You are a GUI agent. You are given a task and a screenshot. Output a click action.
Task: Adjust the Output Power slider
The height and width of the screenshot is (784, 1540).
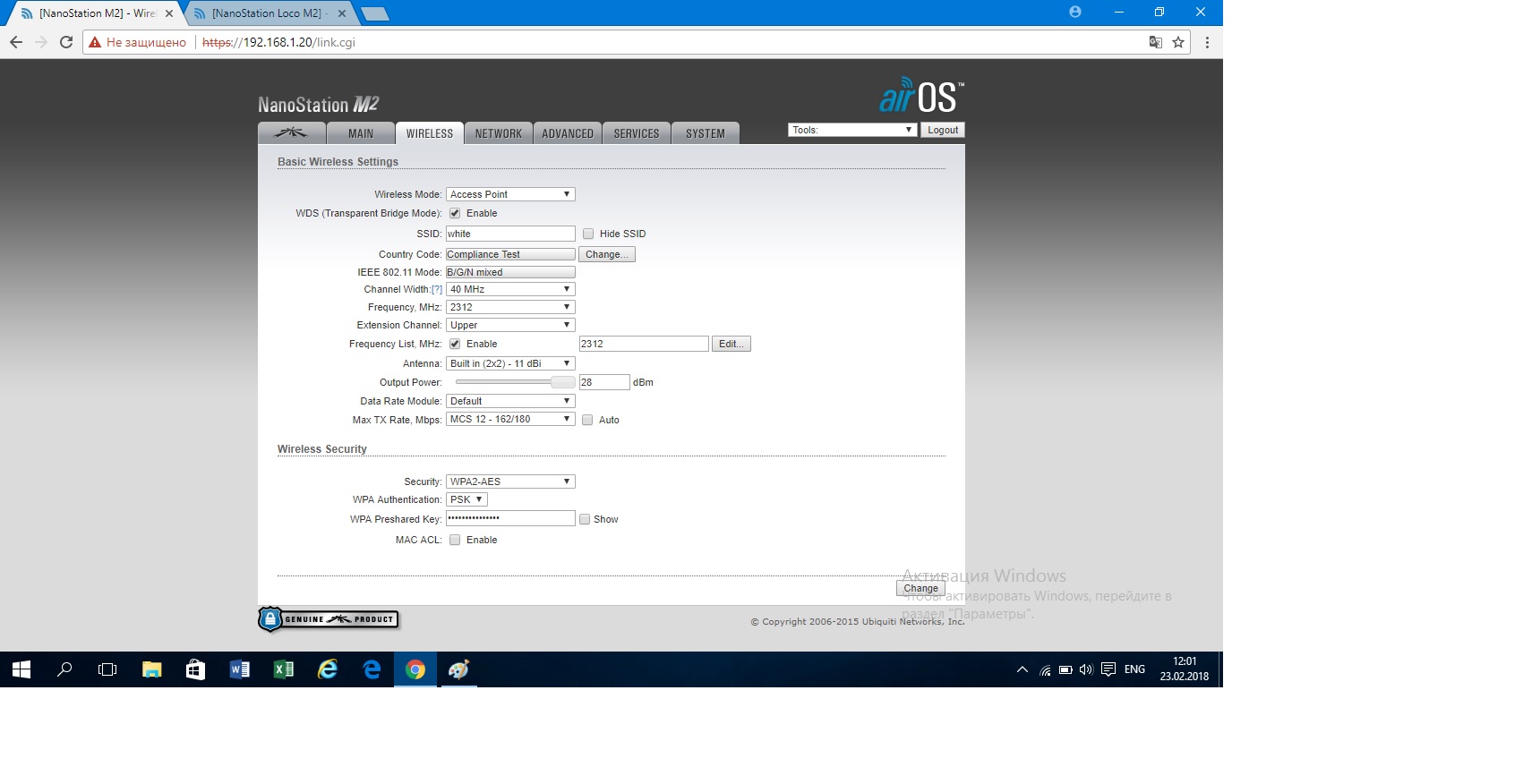coord(562,382)
